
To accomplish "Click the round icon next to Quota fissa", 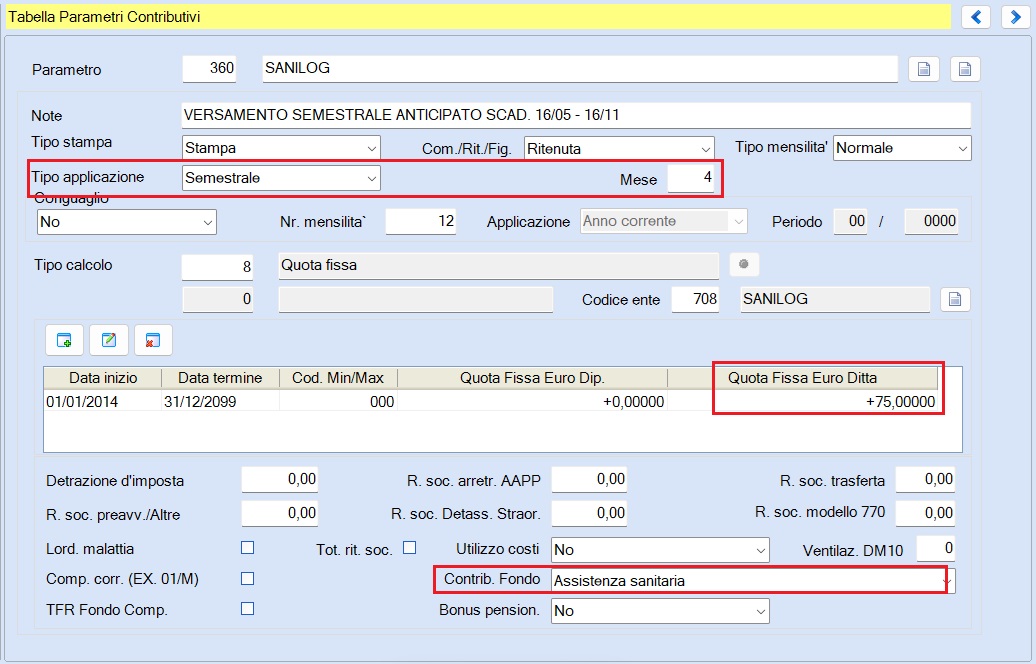I will point(744,264).
